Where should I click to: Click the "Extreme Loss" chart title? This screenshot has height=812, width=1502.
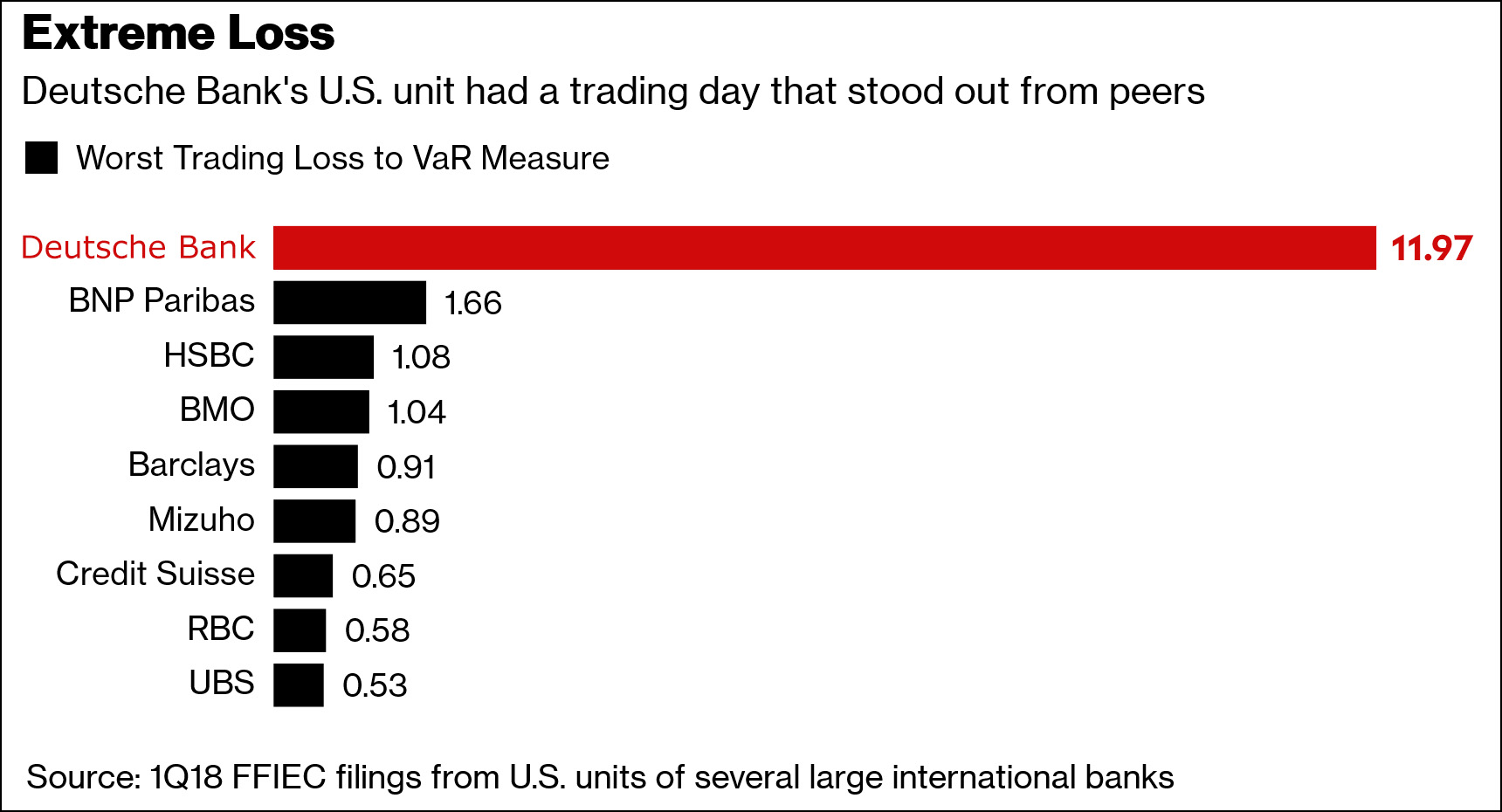click(178, 33)
